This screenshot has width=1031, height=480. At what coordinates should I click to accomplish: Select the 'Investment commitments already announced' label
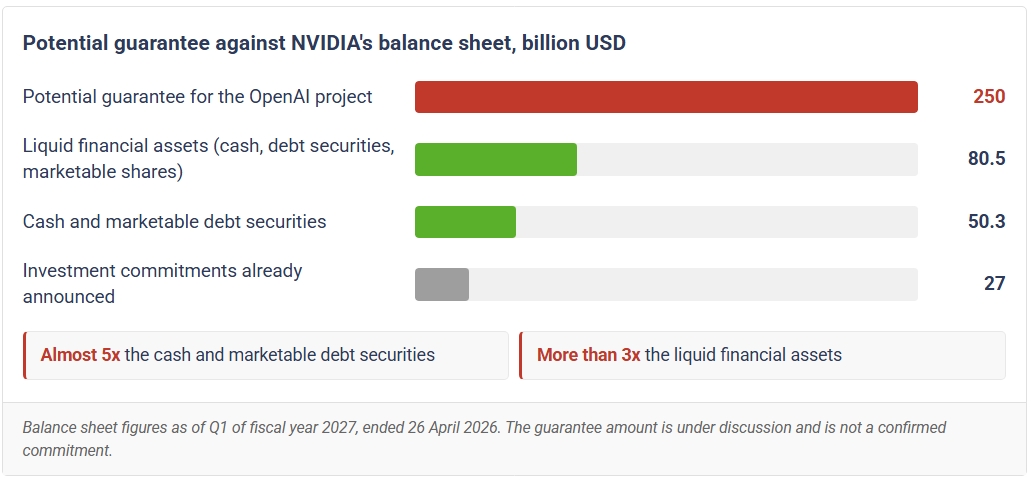coord(162,283)
